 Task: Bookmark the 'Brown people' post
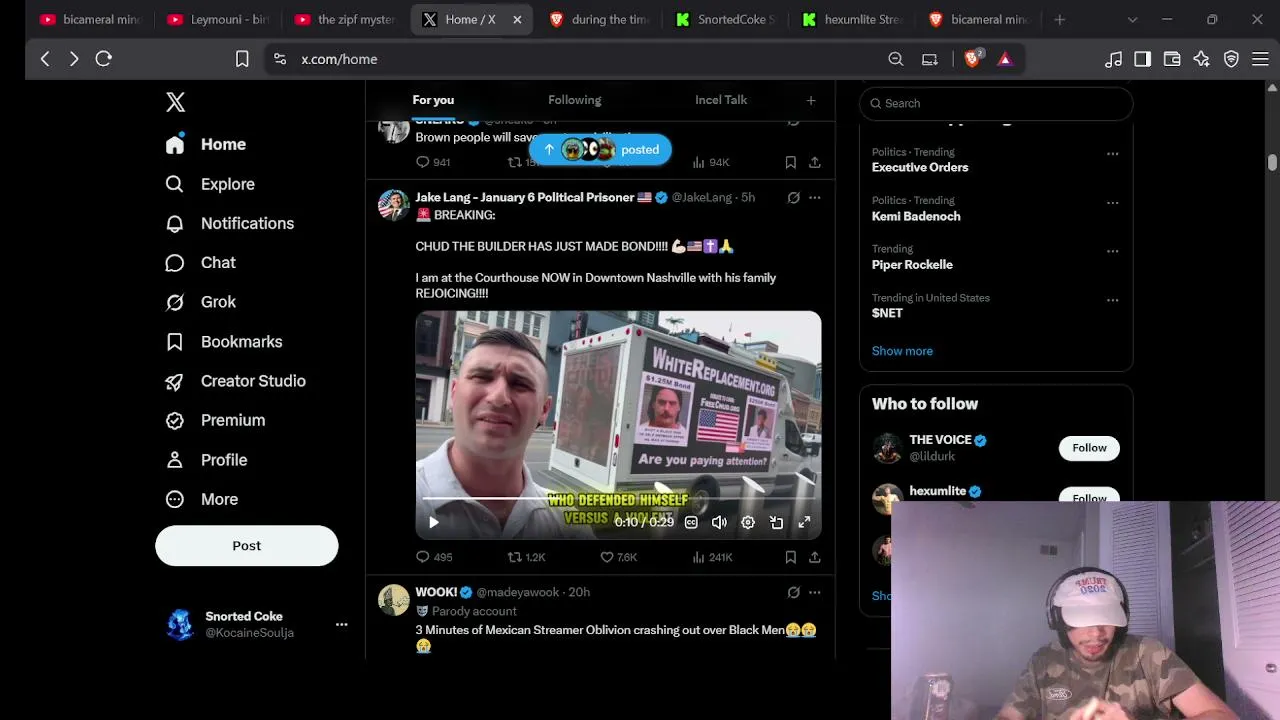790,162
